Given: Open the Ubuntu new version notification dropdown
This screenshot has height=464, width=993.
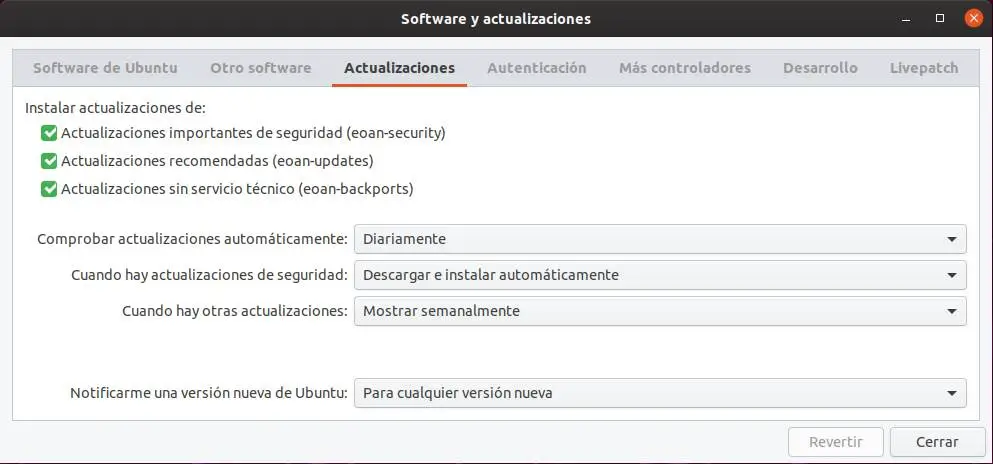Looking at the screenshot, I should [x=660, y=393].
